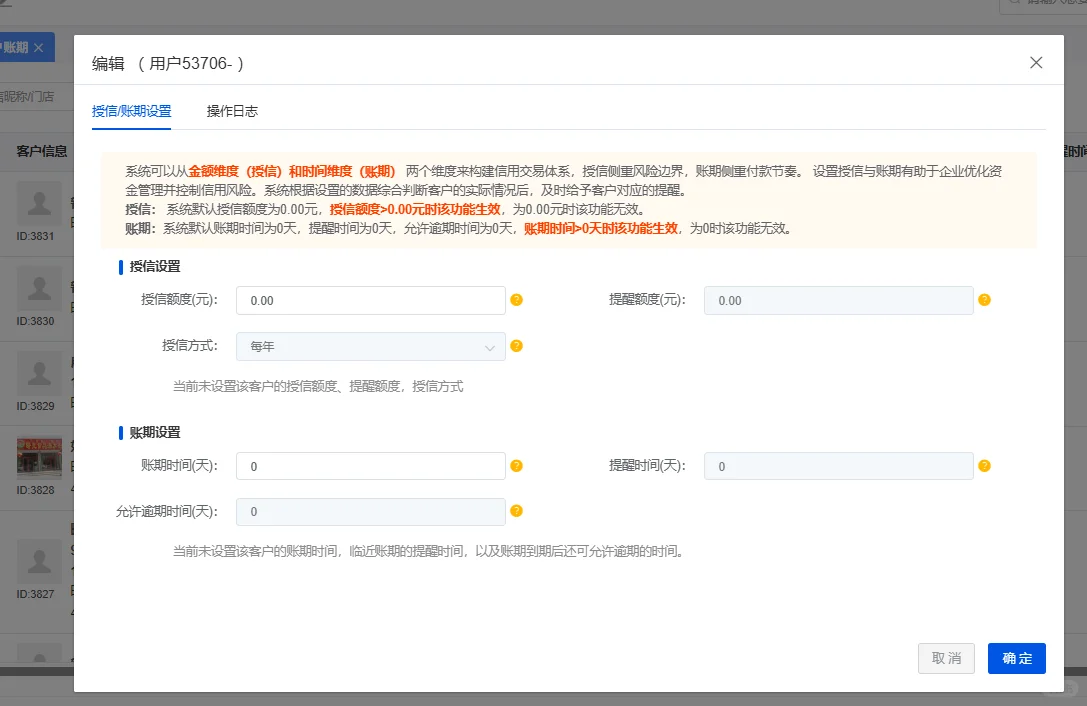
Task: Expand the 授信方式 dropdown showing 每年
Action: tap(370, 346)
